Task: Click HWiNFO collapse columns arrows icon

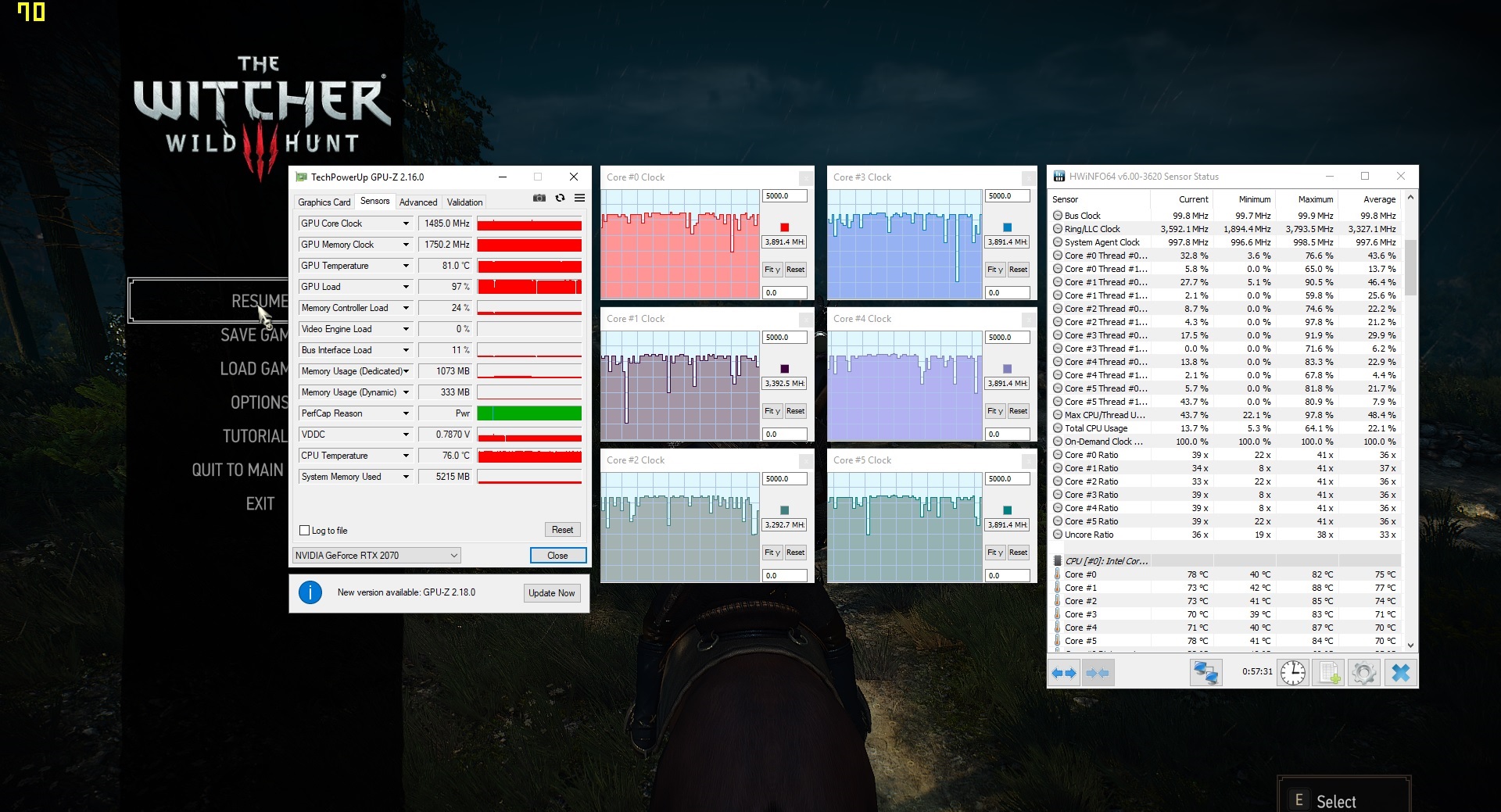Action: pos(1097,673)
